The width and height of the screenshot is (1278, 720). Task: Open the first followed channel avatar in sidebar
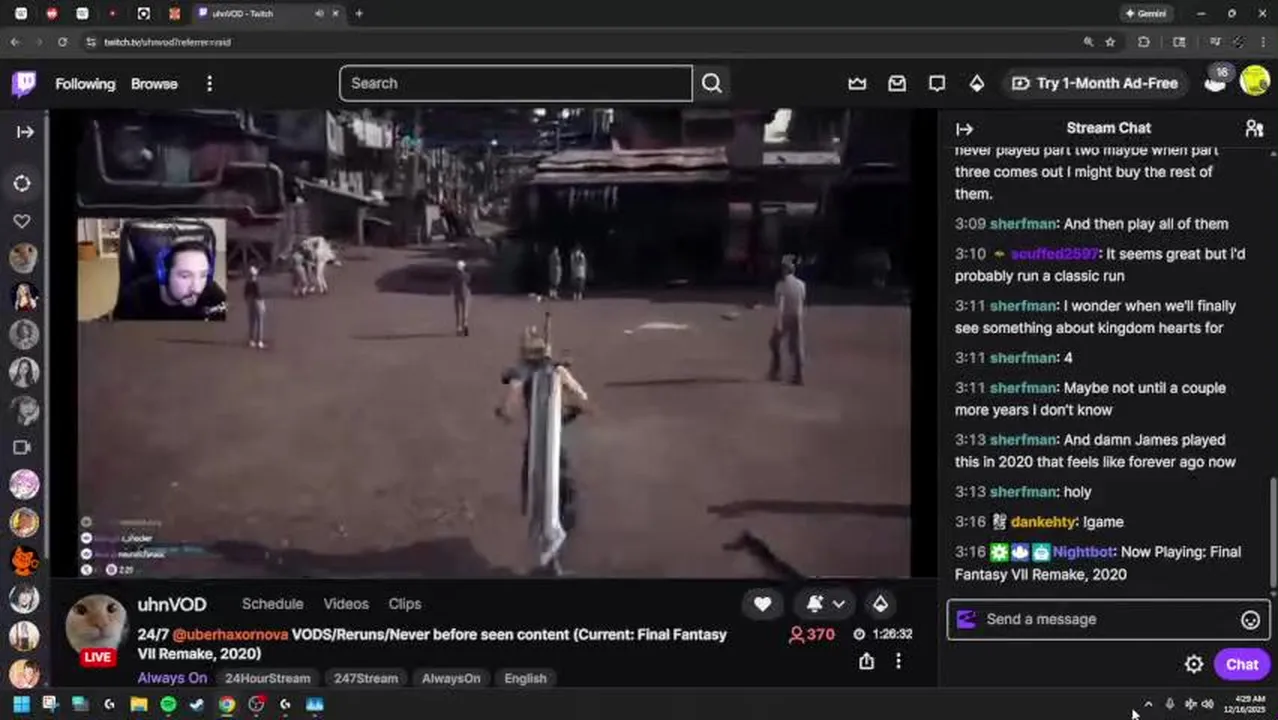coord(24,258)
